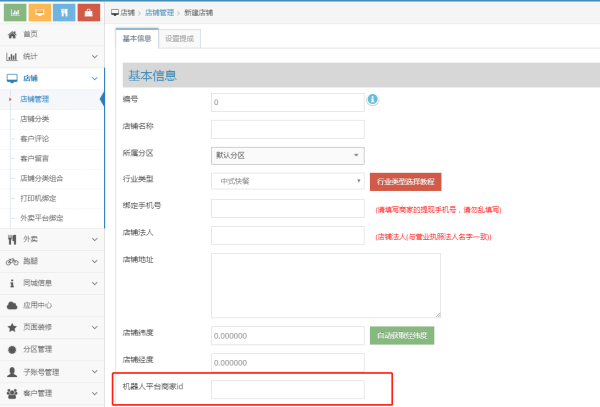Expand the 统计 sidebar section
The height and width of the screenshot is (407, 600).
click(52, 56)
